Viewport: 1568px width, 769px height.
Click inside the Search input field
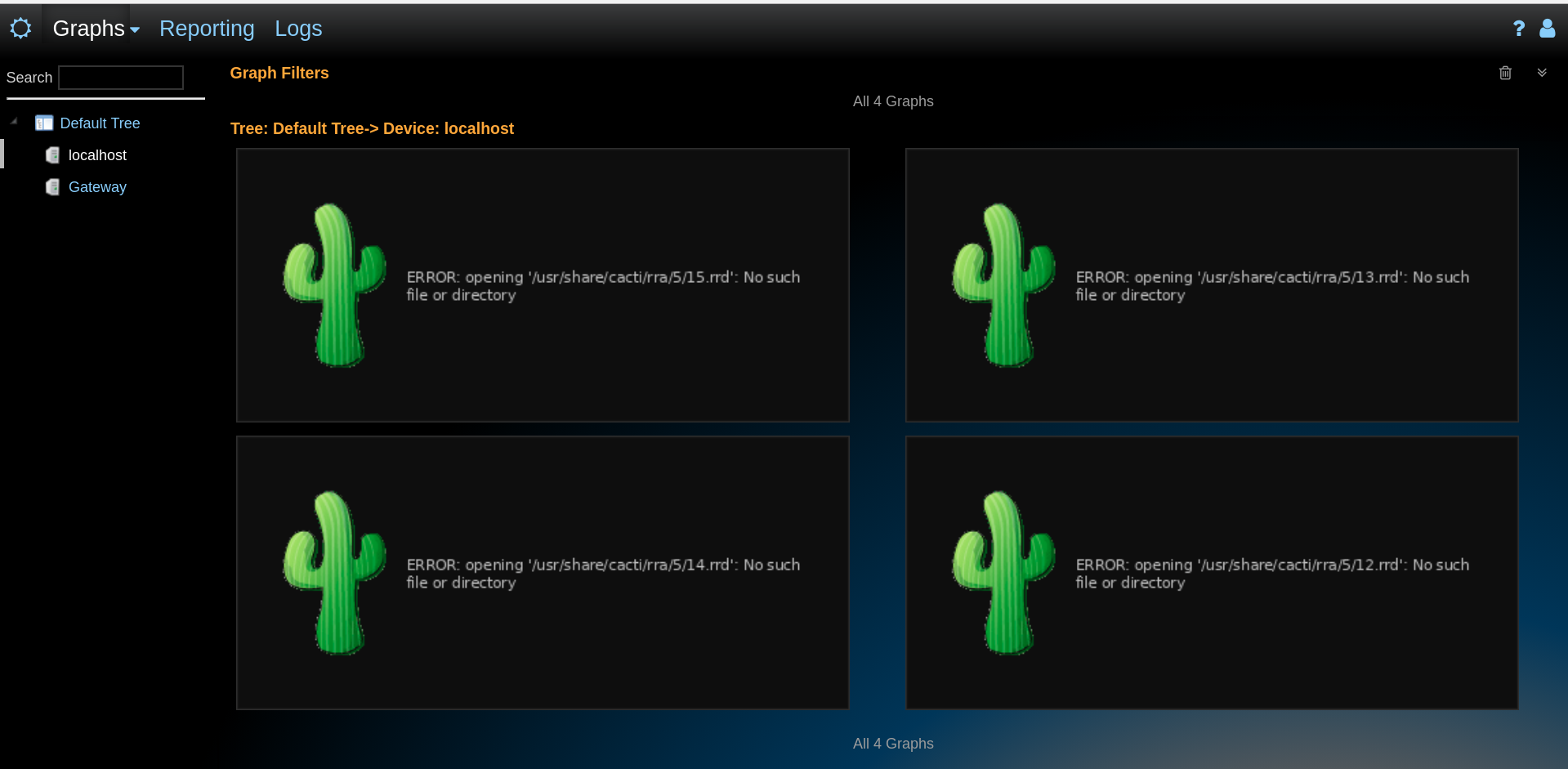(x=120, y=77)
